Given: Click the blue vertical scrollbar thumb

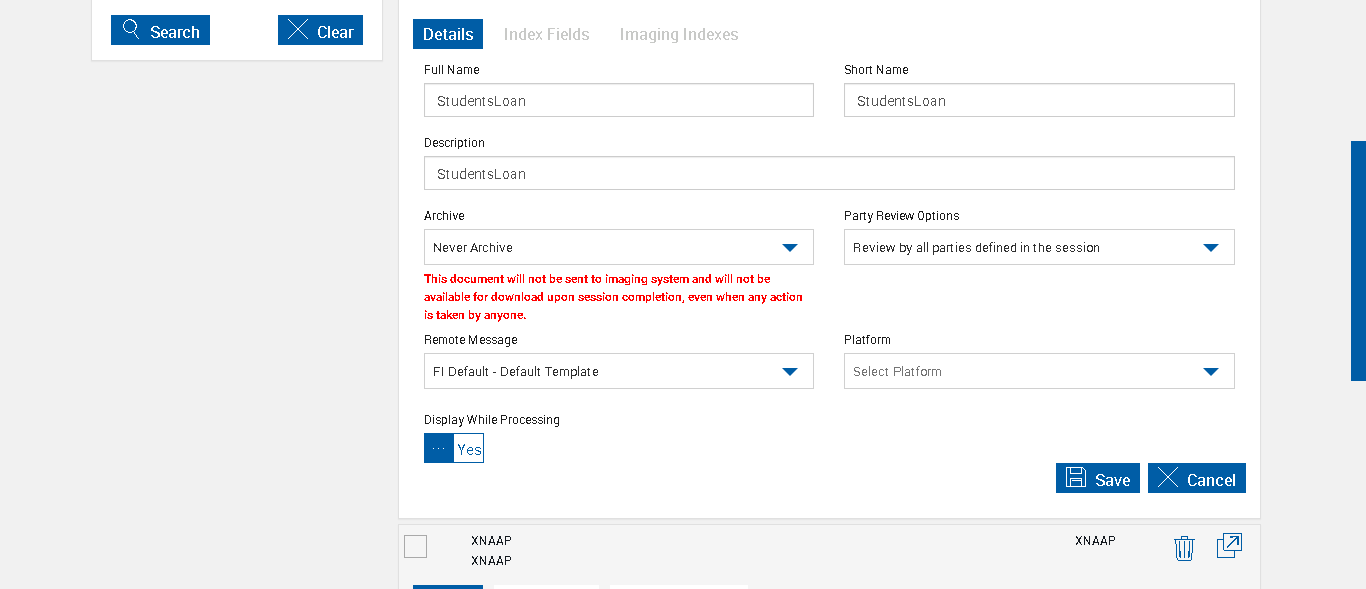Looking at the screenshot, I should (1358, 260).
